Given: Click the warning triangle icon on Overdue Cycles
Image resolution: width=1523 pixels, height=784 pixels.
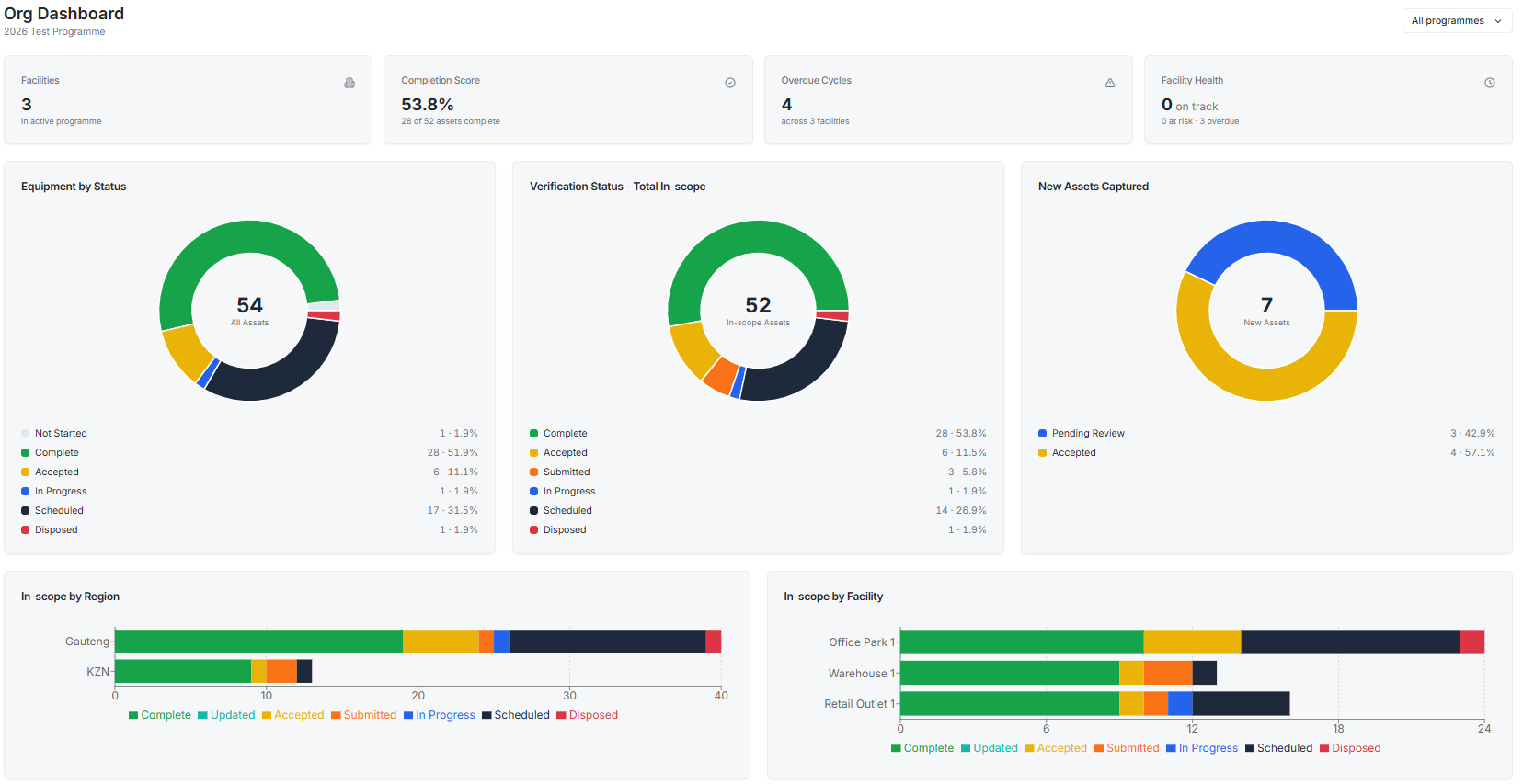Looking at the screenshot, I should click(1110, 83).
